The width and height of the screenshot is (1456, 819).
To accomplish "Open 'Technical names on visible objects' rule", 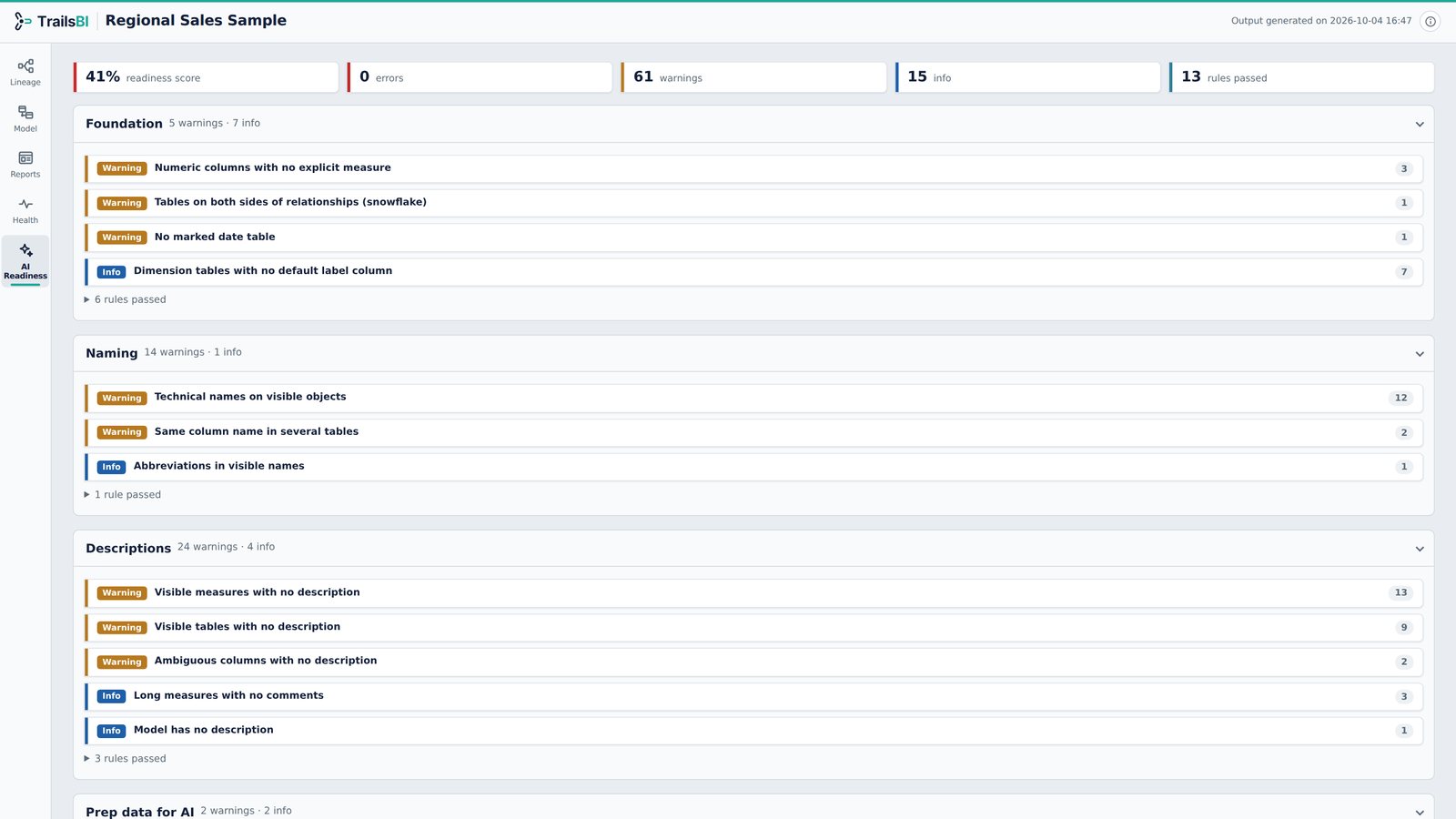I will [x=753, y=398].
